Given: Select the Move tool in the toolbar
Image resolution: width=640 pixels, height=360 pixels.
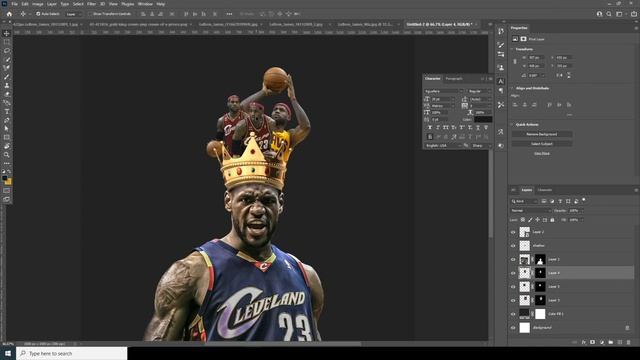Looking at the screenshot, I should (x=7, y=33).
